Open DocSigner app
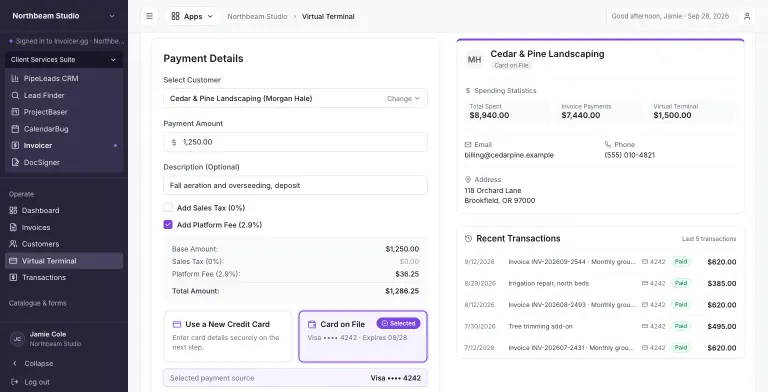This screenshot has width=768, height=392. coord(64,162)
